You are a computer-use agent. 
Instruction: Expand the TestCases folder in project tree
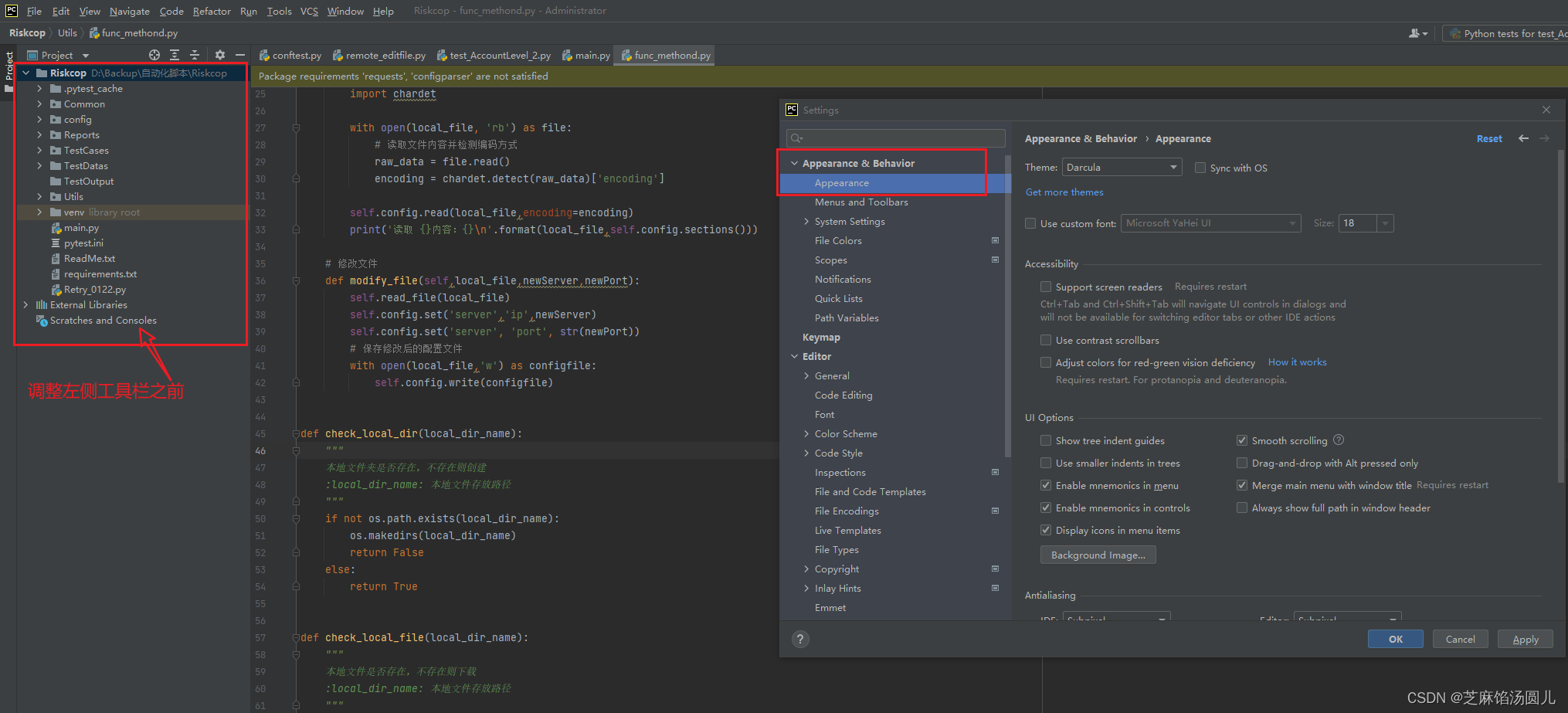pyautogui.click(x=39, y=151)
